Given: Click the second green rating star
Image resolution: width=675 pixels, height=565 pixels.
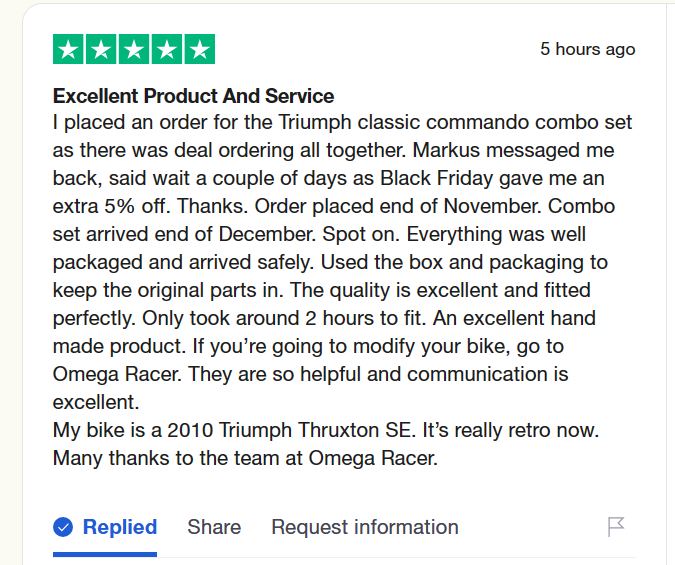Looking at the screenshot, I should pyautogui.click(x=101, y=49).
